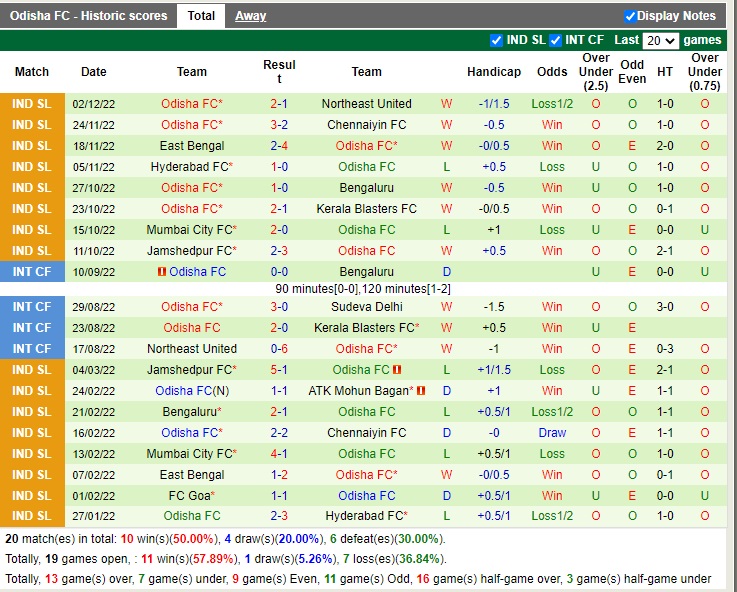
Task: Uncheck the INT CF league filter
Action: [x=556, y=41]
